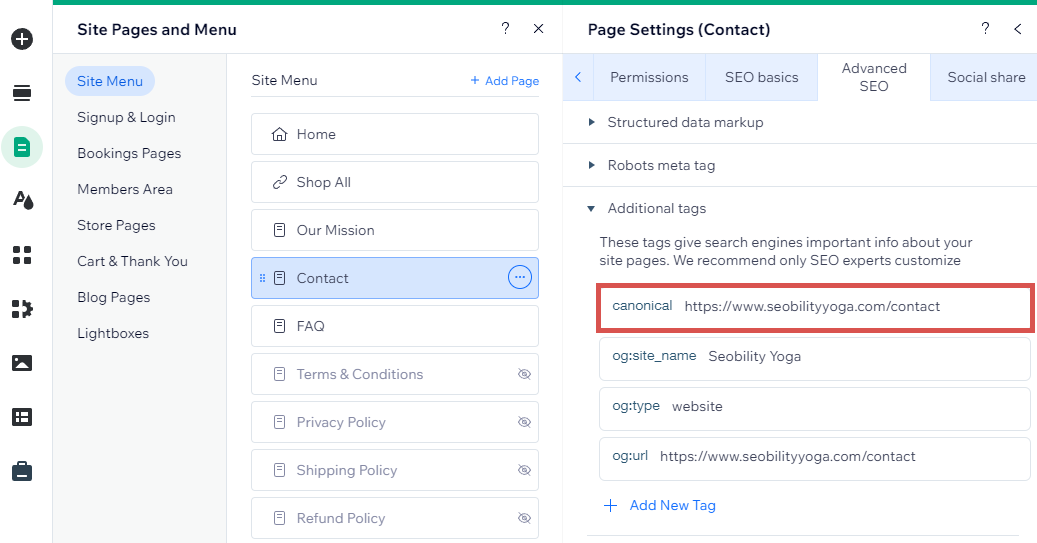This screenshot has height=543, width=1037.
Task: Edit the og:url tag field
Action: point(815,458)
